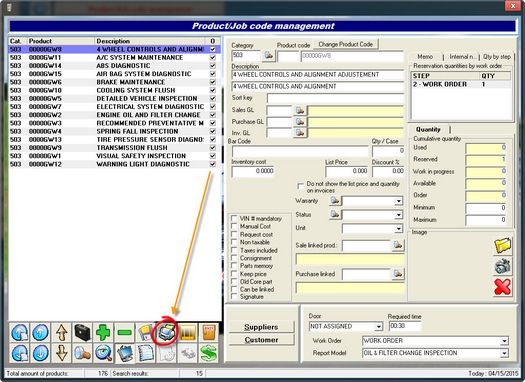
Task: Open the Purchase GL lookup icon
Action: [300, 122]
